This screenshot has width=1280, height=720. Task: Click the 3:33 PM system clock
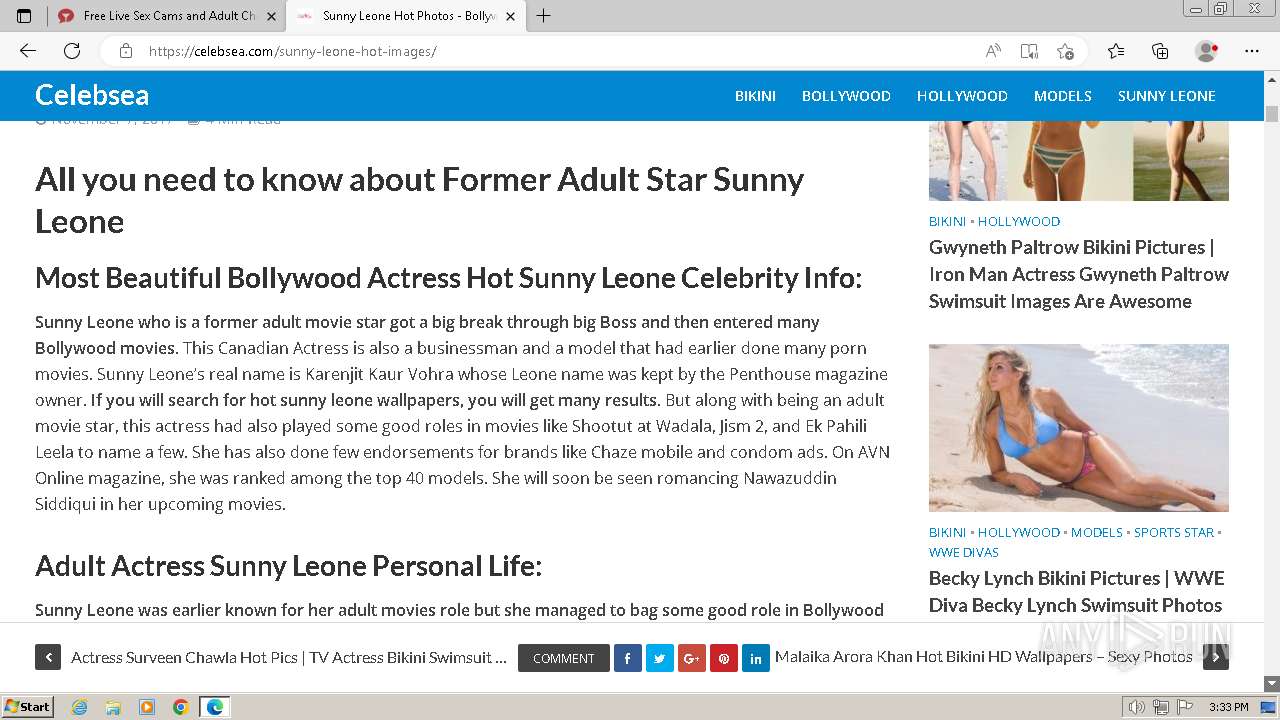click(x=1229, y=707)
